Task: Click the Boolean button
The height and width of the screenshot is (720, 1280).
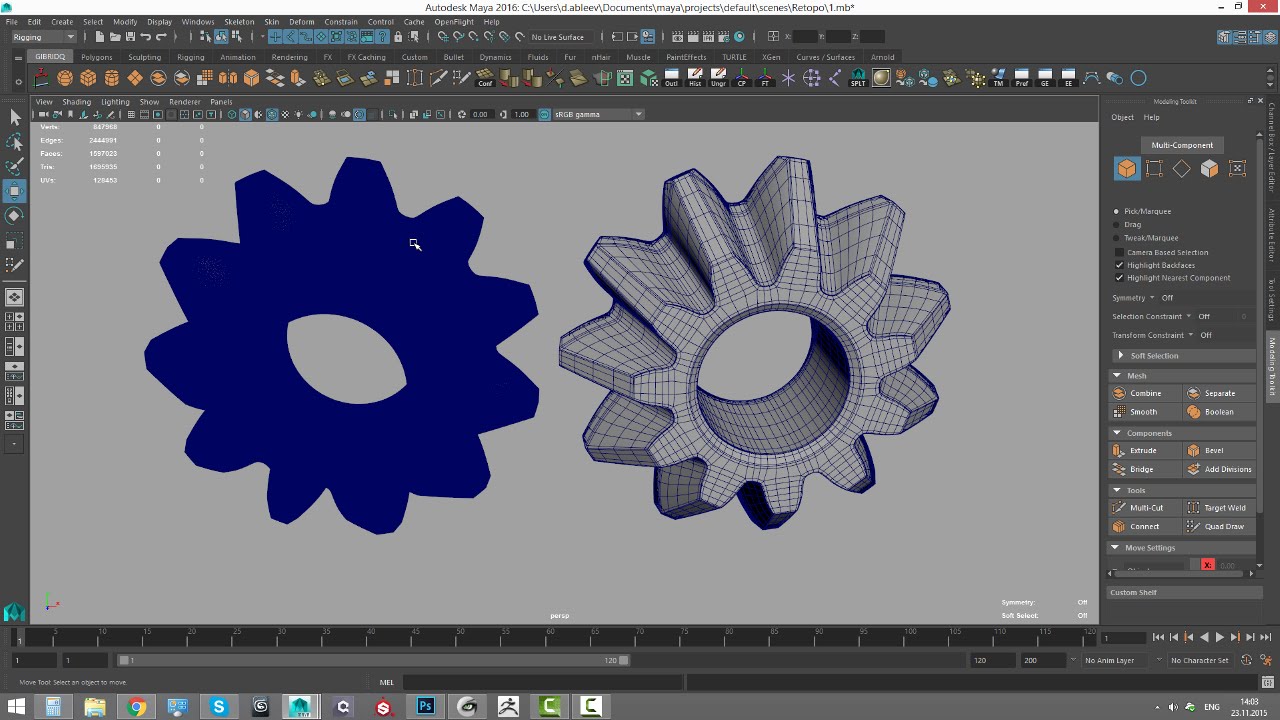Action: coord(1219,412)
